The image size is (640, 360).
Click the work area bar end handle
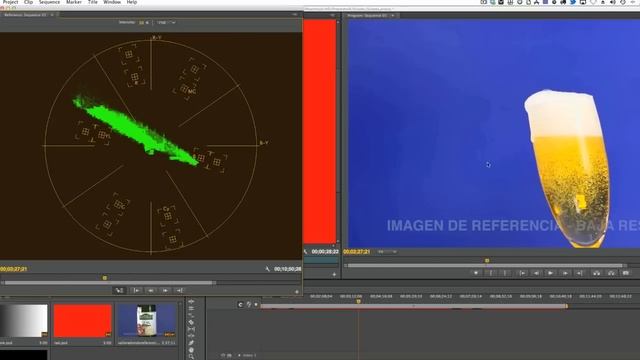(x=567, y=306)
